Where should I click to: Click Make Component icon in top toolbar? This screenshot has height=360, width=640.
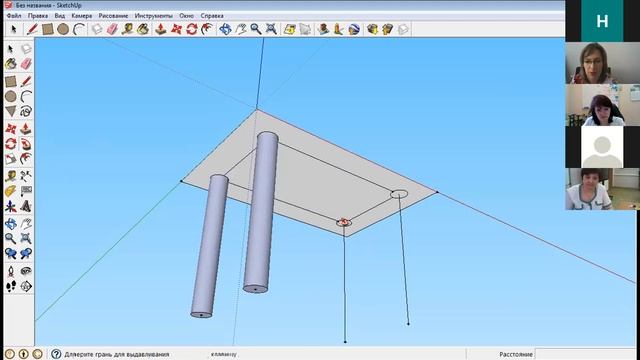coord(97,29)
